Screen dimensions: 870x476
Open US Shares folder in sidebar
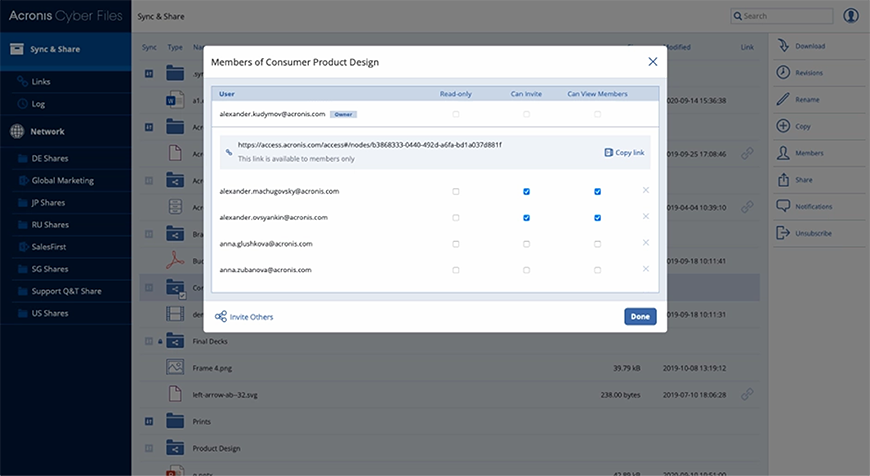click(50, 313)
